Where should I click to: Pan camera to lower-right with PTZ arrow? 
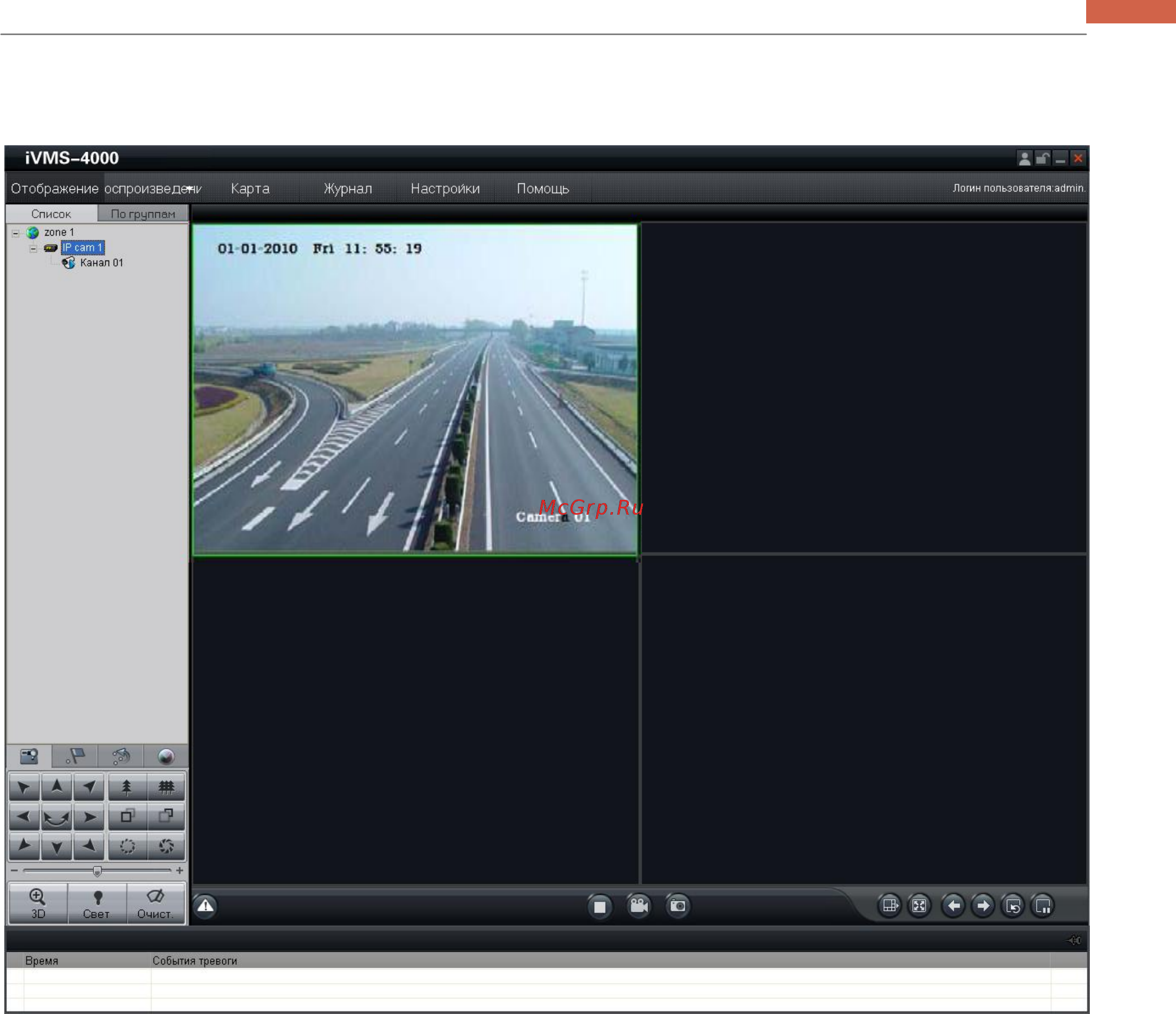(89, 846)
